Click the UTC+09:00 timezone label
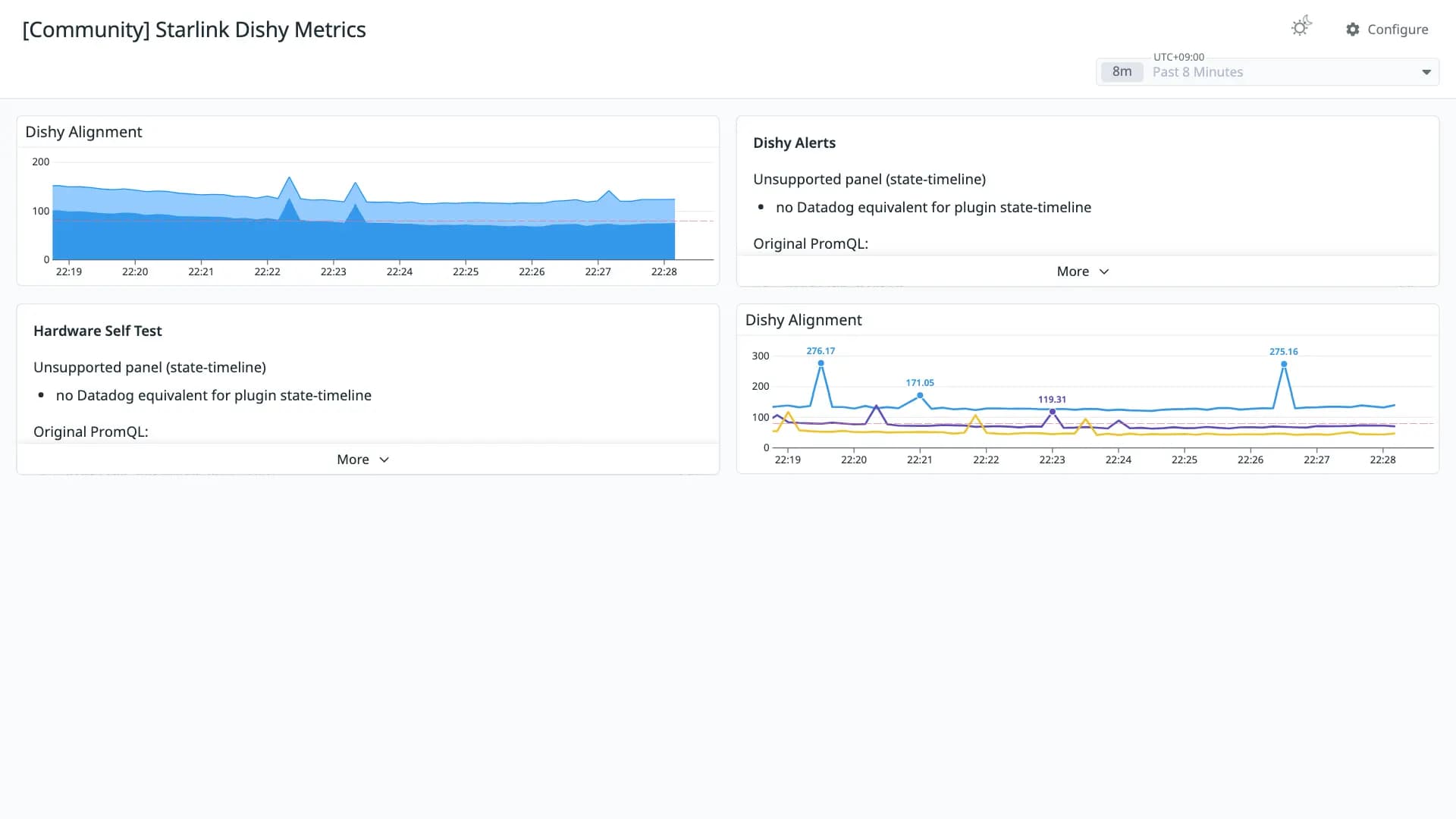 coord(1178,57)
